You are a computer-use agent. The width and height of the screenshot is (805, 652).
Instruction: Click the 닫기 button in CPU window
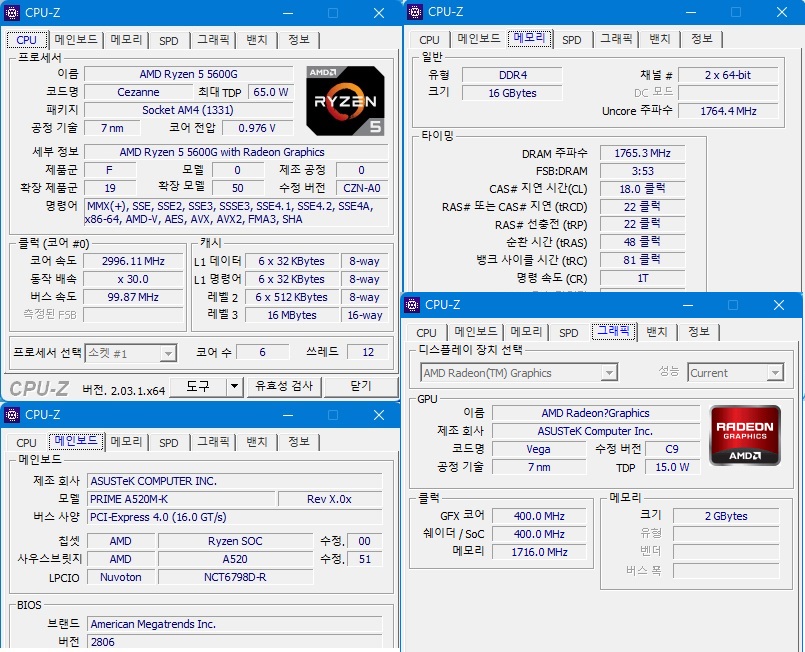tap(361, 386)
